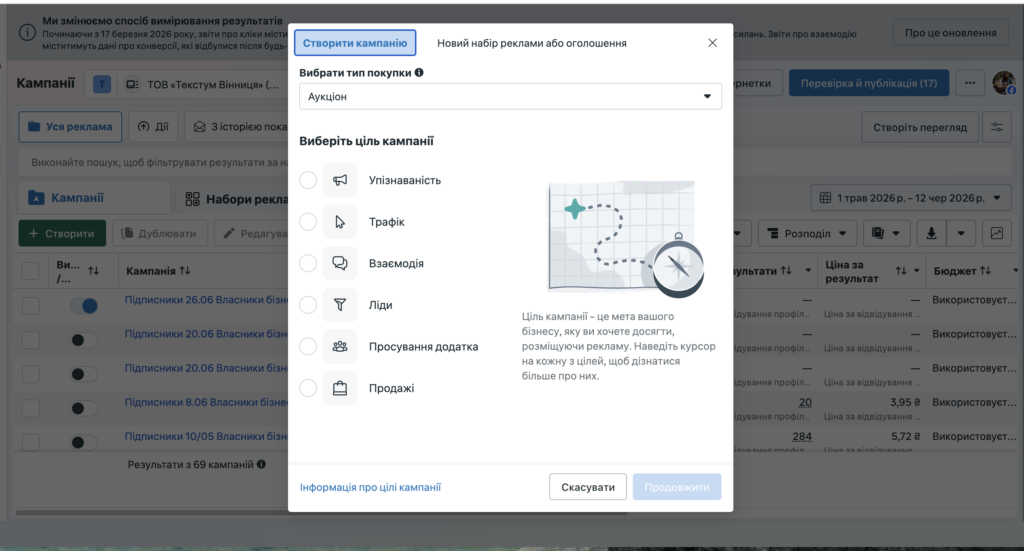Open Підписники 26.06 Власники бізнесу campaign link
Screen dimensions: 1024x551
206,300
